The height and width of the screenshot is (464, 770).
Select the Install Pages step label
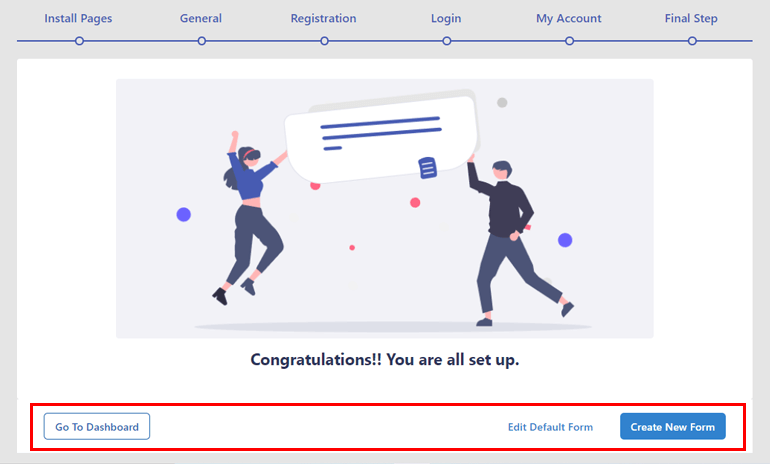tap(79, 19)
